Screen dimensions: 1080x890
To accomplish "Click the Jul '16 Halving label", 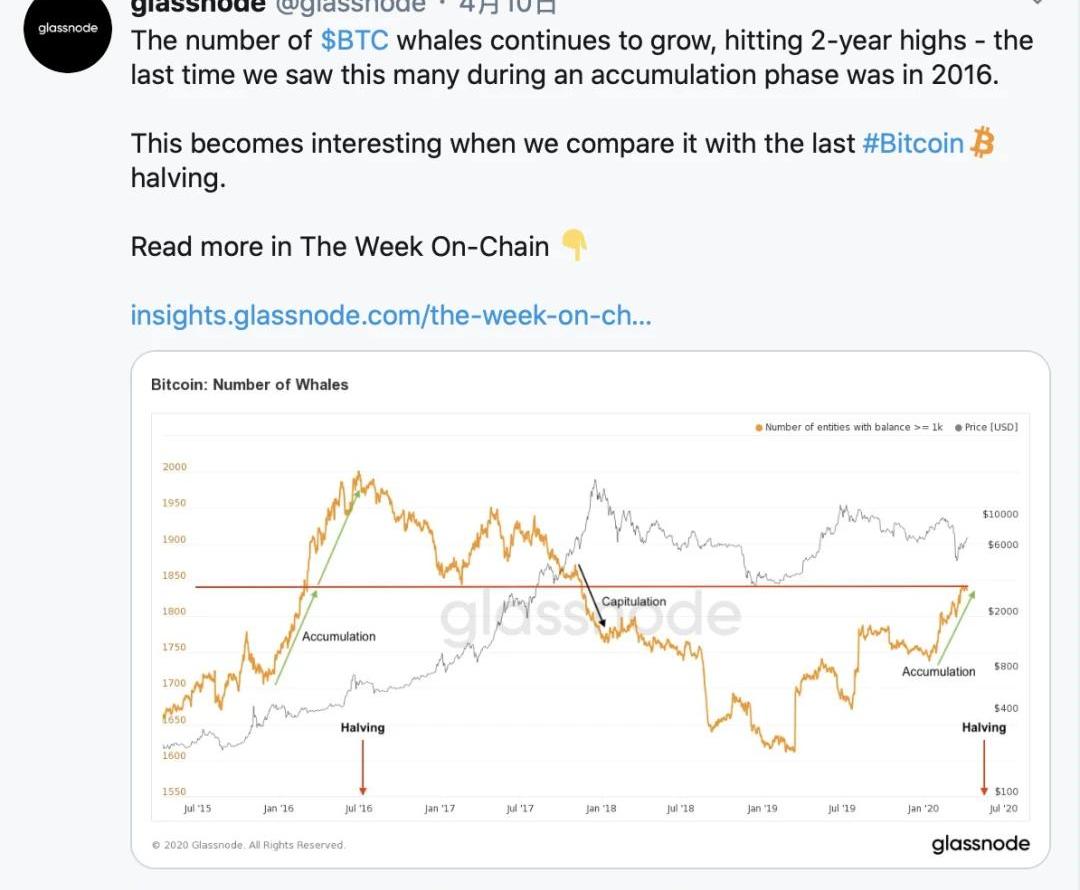I will (x=362, y=728).
